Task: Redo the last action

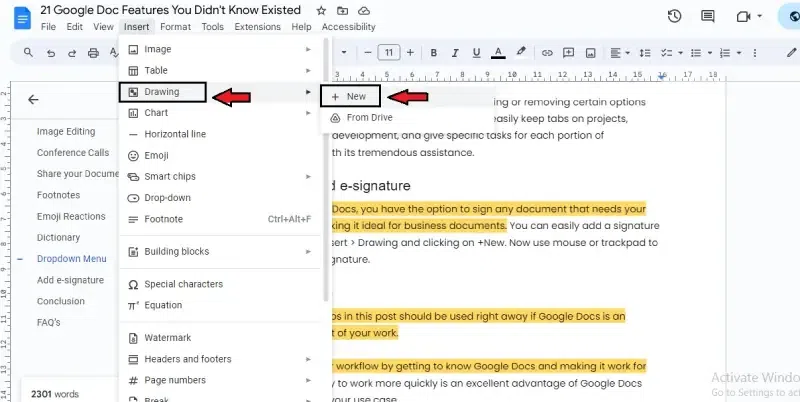Action: 72,53
